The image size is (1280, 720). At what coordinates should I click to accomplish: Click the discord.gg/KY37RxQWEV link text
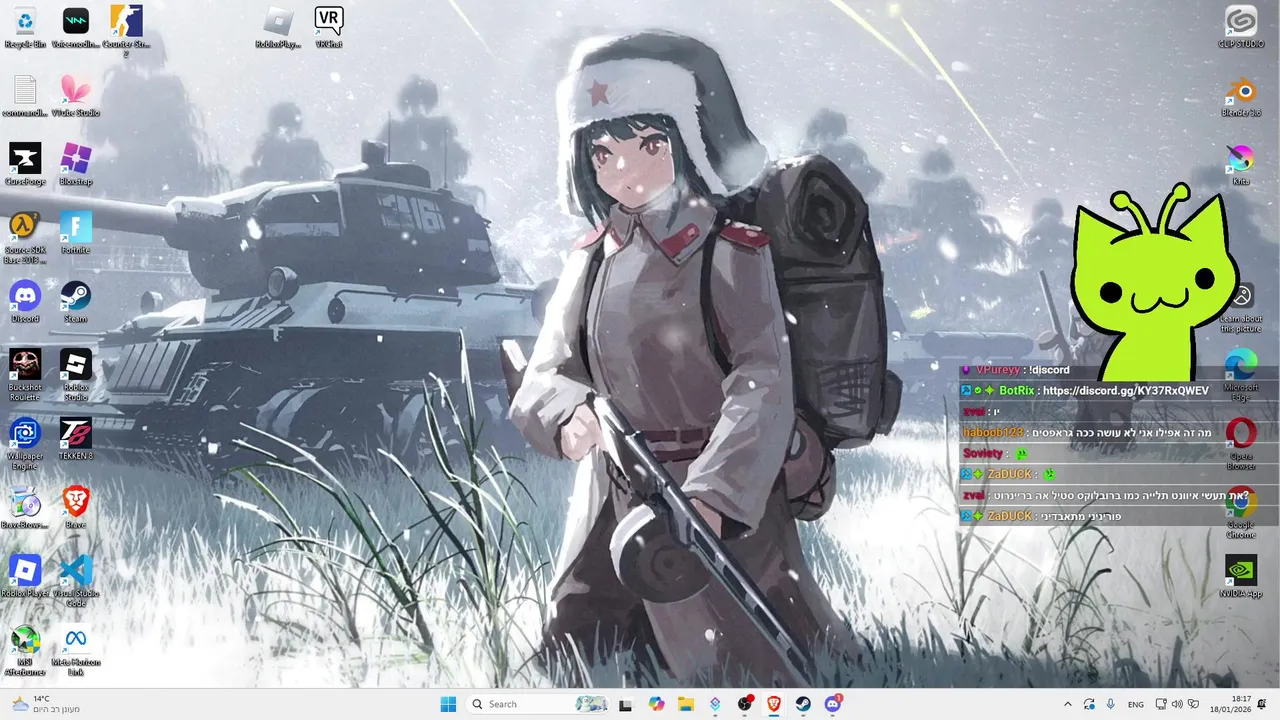click(1126, 391)
